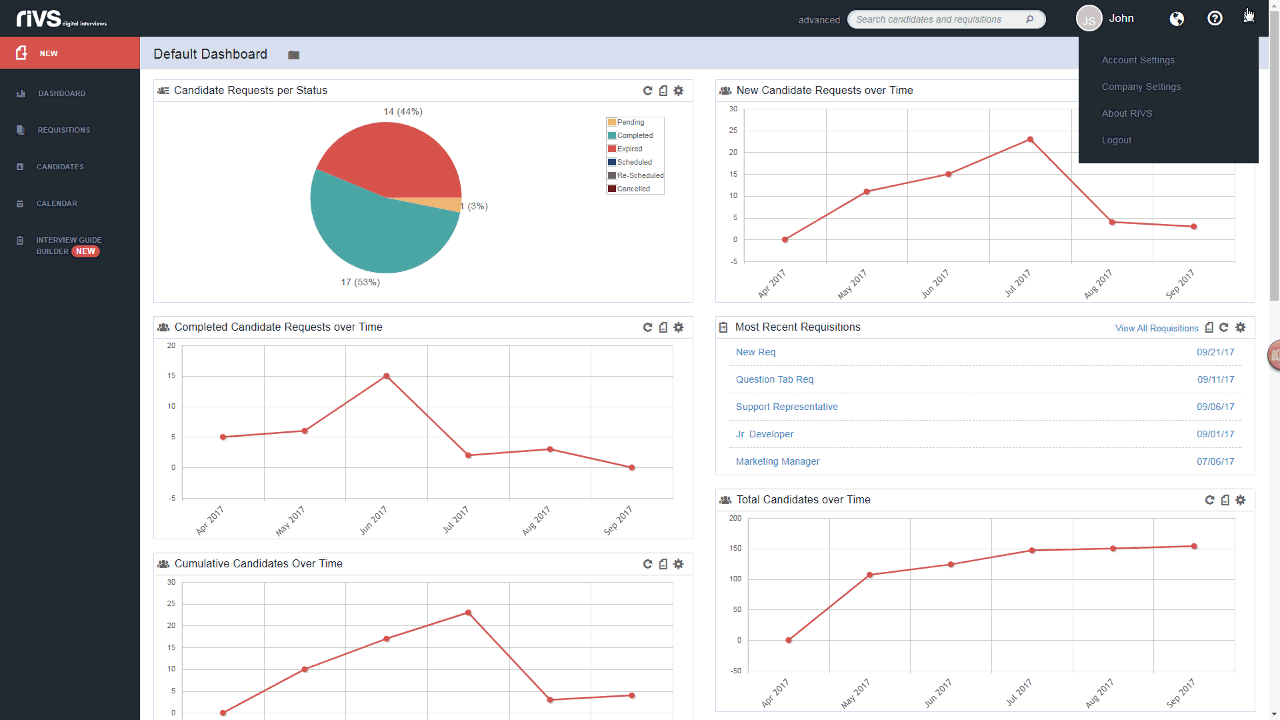The image size is (1280, 720).
Task: Open Support Representative requisition
Action: 787,407
